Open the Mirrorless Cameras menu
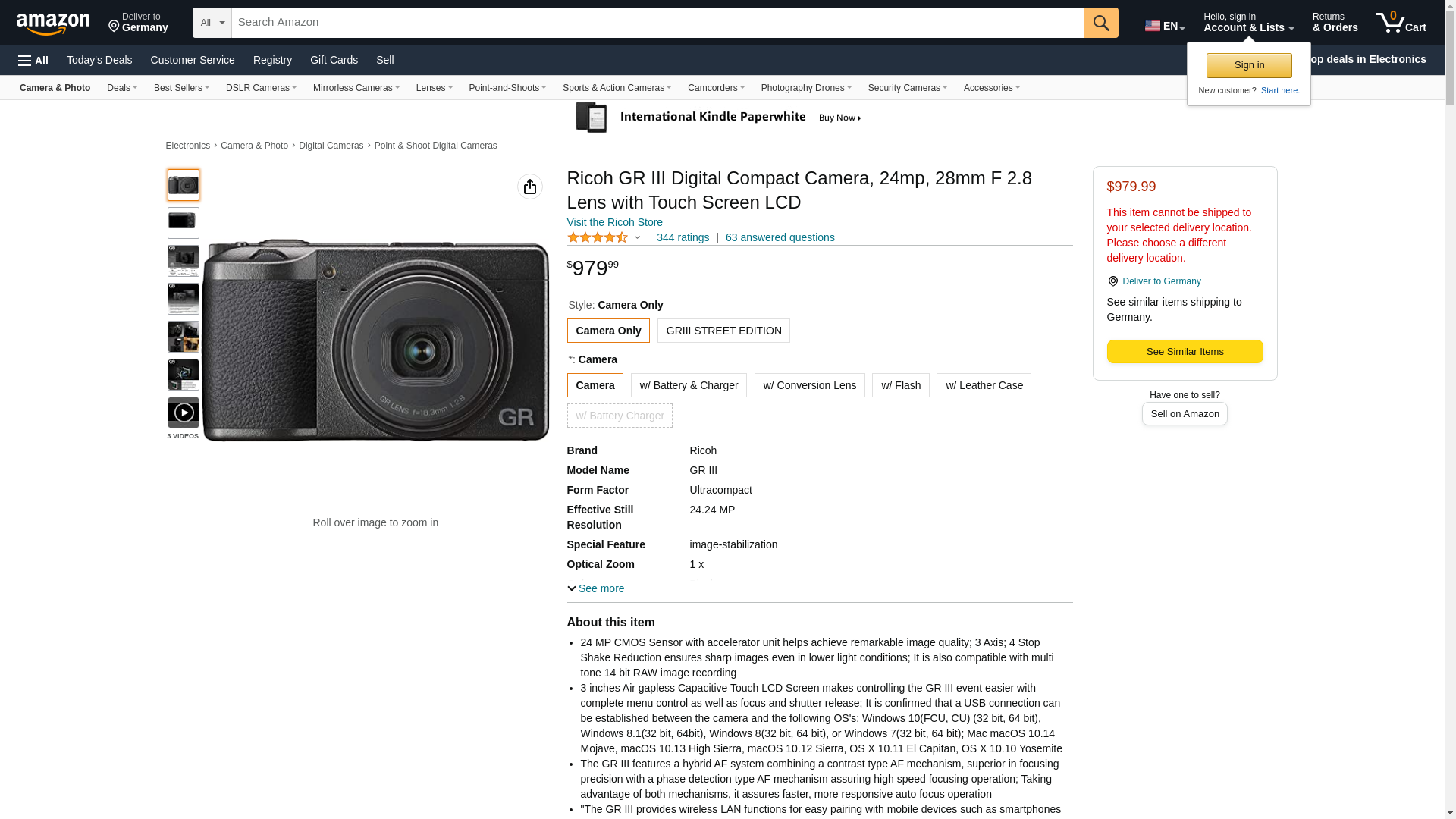The height and width of the screenshot is (819, 1456). click(x=356, y=88)
